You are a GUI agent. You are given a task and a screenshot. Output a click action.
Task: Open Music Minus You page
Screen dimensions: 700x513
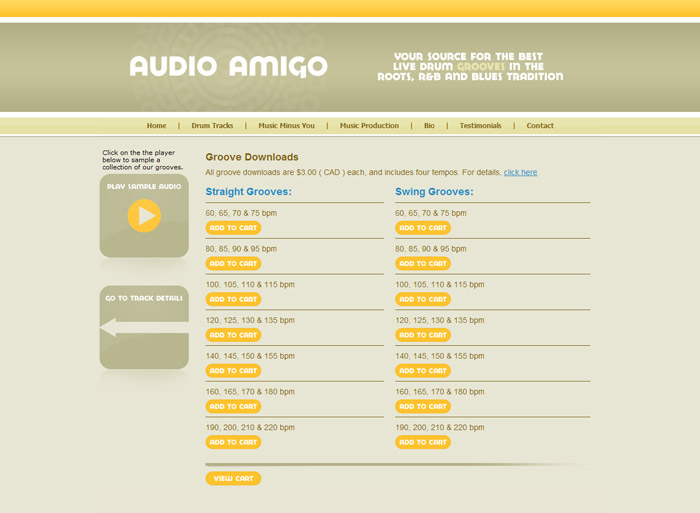286,125
